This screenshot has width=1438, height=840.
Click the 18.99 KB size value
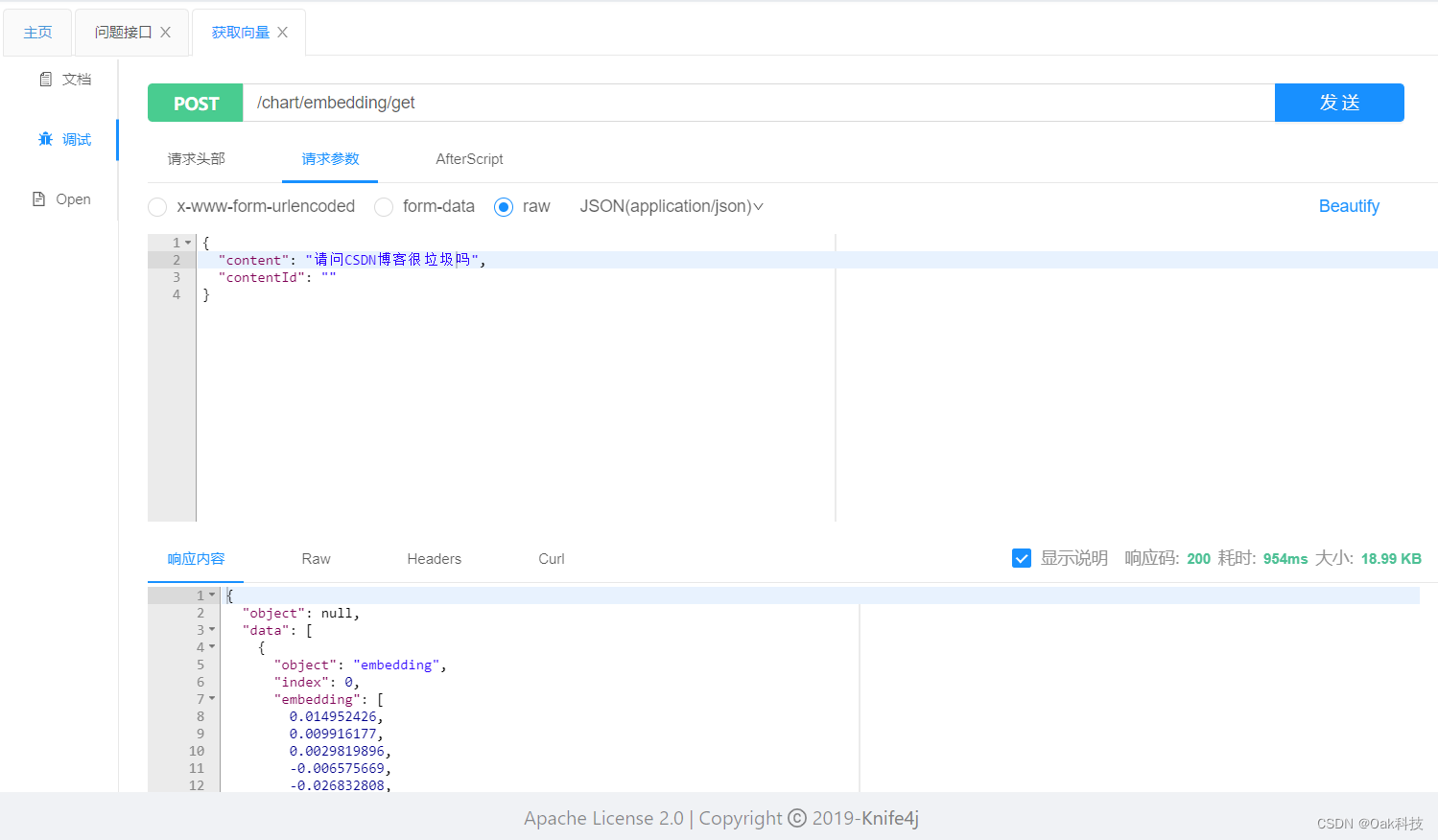click(x=1391, y=559)
